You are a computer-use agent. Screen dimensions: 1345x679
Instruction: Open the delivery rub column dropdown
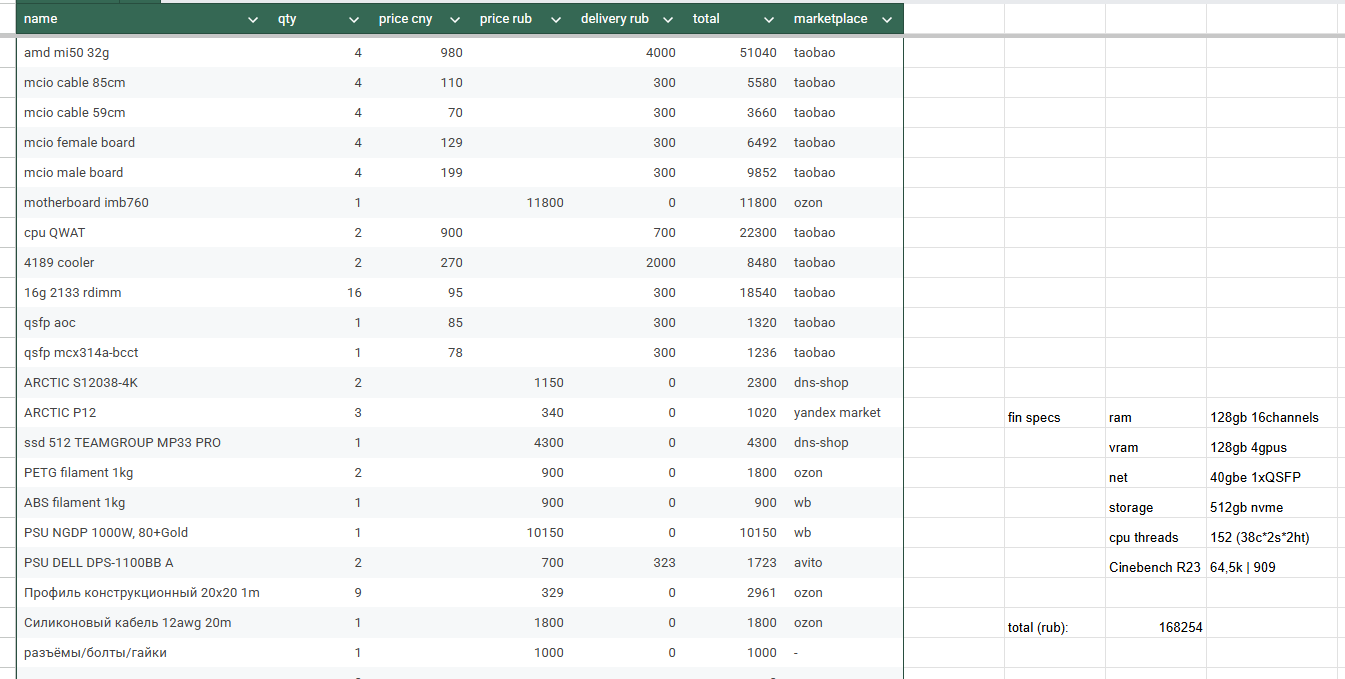tap(668, 20)
